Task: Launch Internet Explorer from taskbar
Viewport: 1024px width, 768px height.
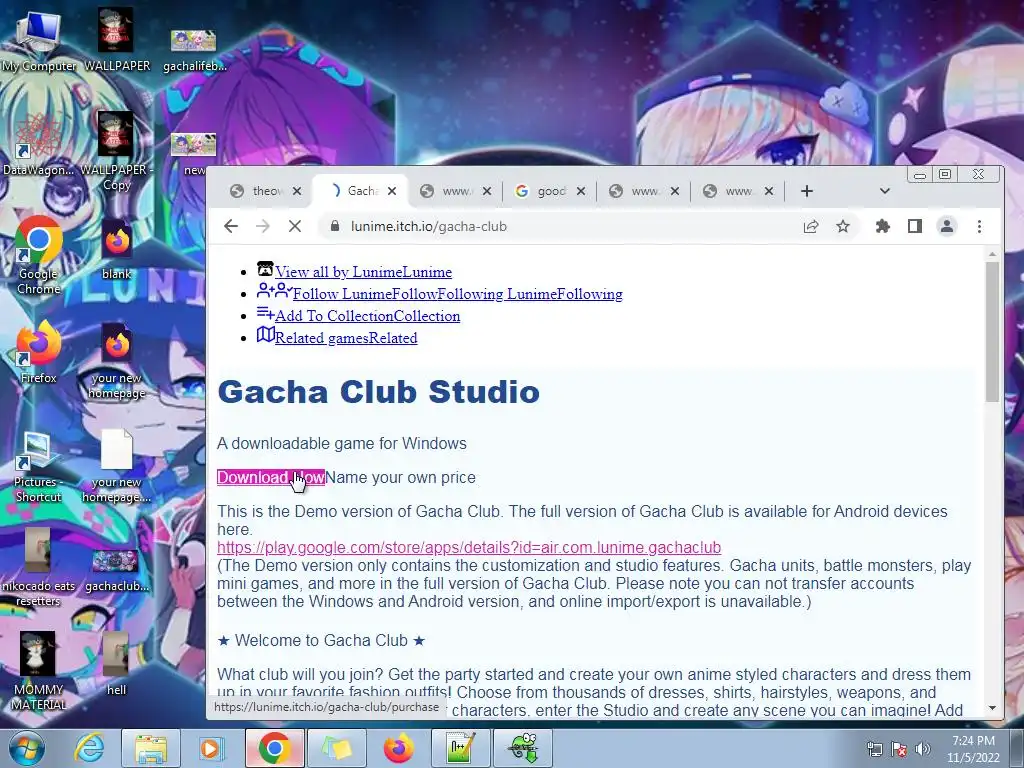Action: tap(89, 748)
